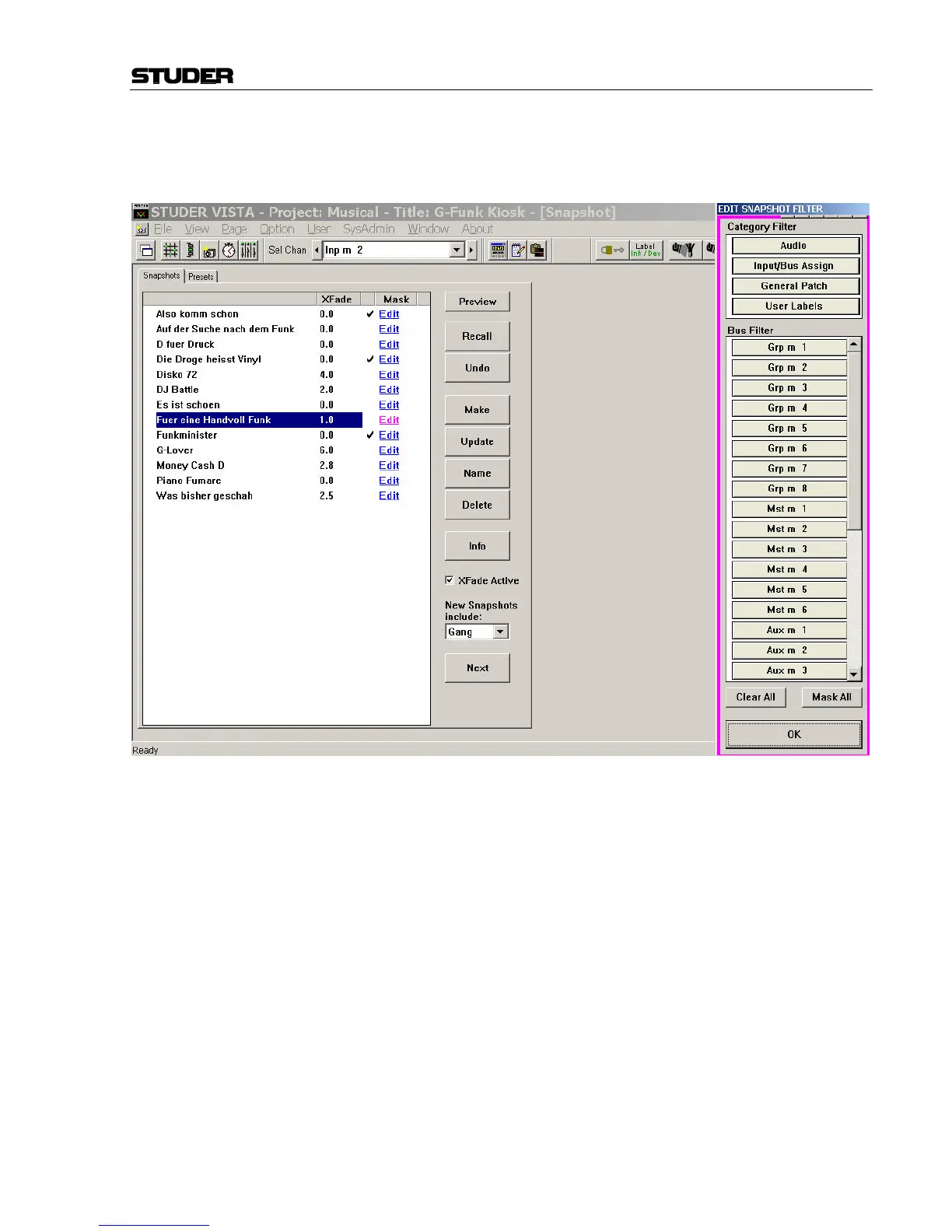This screenshot has height=1232, width=952.
Task: Click the Bus Filter scrollbar thumb
Action: pos(854,441)
